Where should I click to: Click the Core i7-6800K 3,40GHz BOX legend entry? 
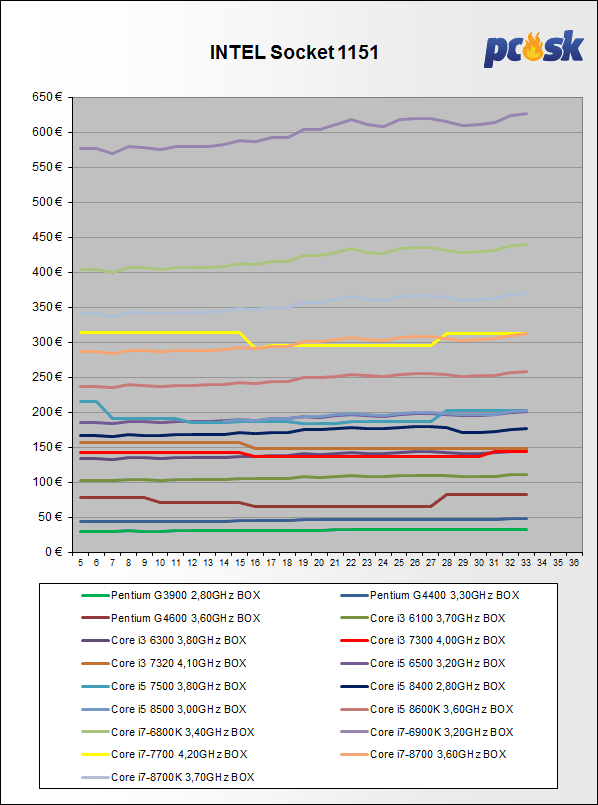pos(168,731)
